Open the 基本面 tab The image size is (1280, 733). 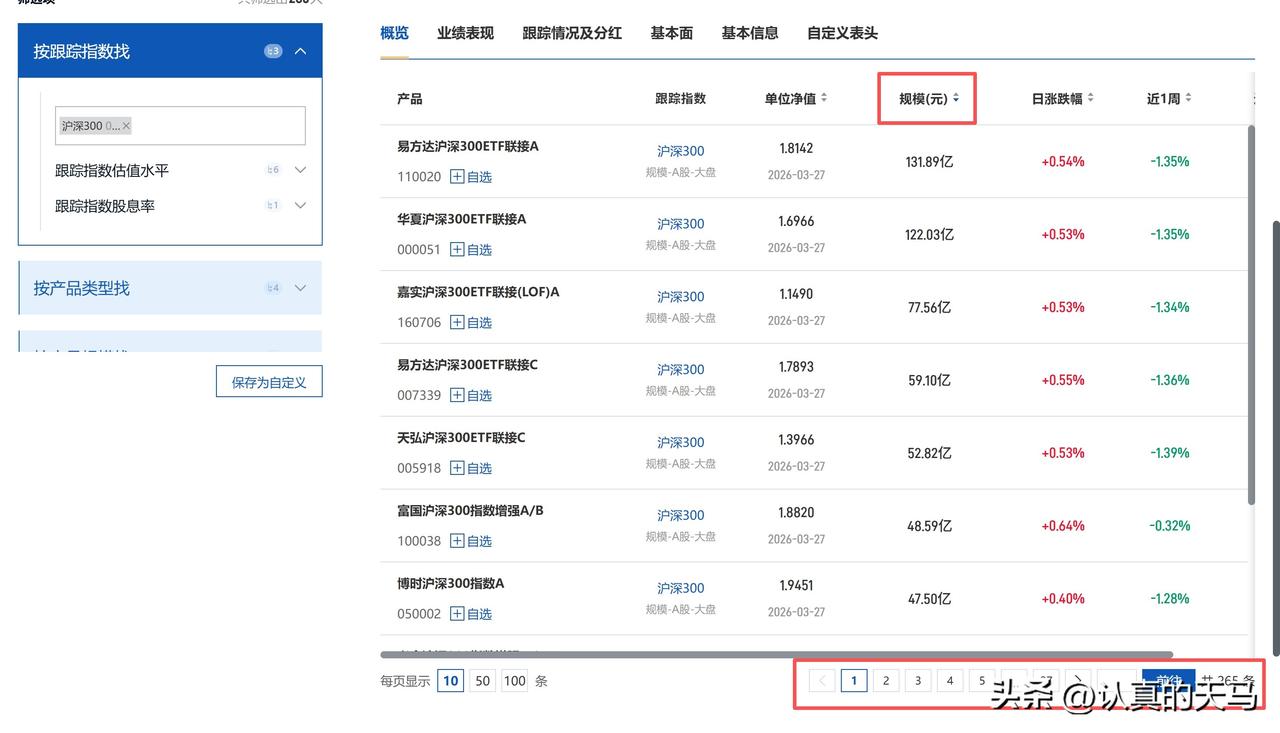tap(671, 33)
